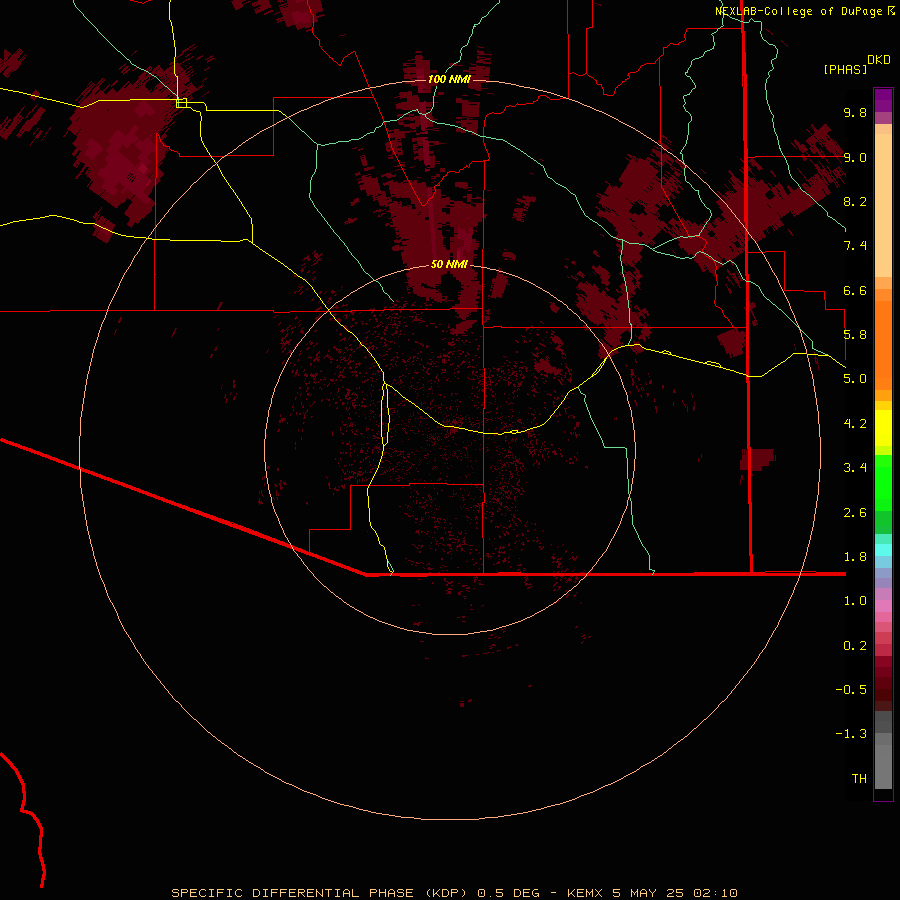This screenshot has height=900, width=900.
Task: Click the "KEMX" radar ID in the caption
Action: (585, 893)
